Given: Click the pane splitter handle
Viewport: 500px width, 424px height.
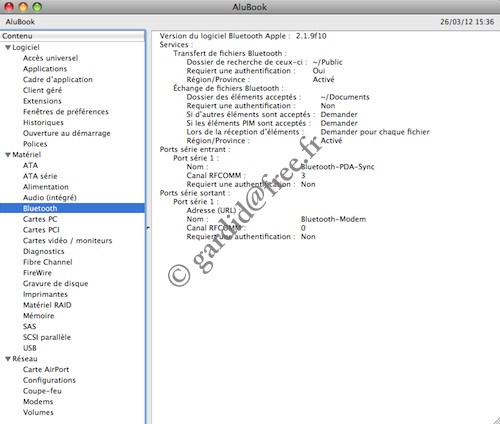Looking at the screenshot, I should point(148,228).
